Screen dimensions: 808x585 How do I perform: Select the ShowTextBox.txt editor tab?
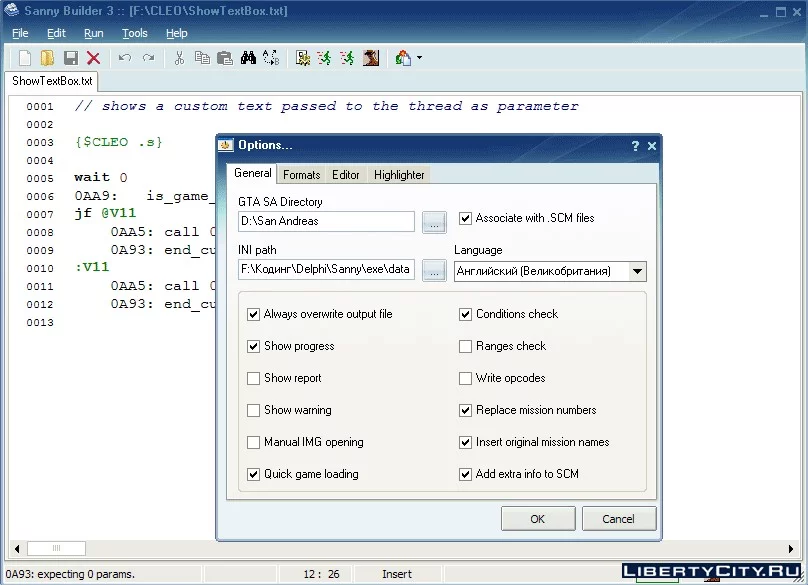[x=52, y=81]
